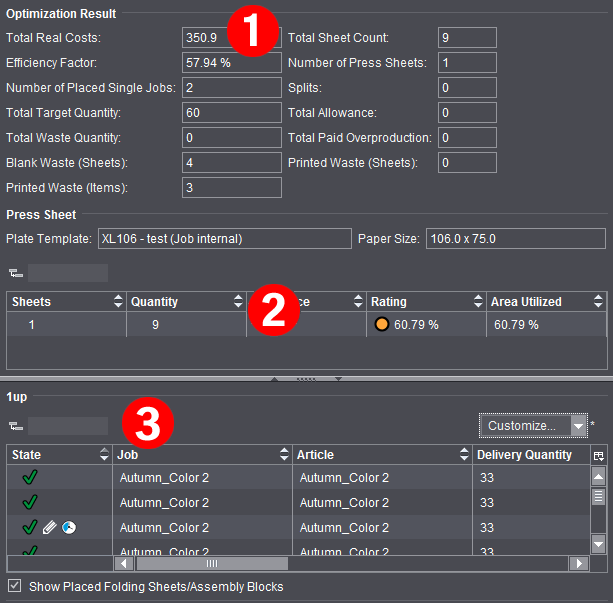Click the attachment paperclip icon in State column

[50, 528]
